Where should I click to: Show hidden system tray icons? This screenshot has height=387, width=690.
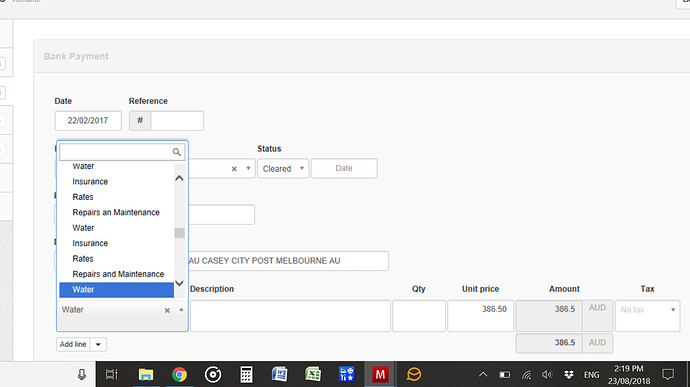point(483,375)
